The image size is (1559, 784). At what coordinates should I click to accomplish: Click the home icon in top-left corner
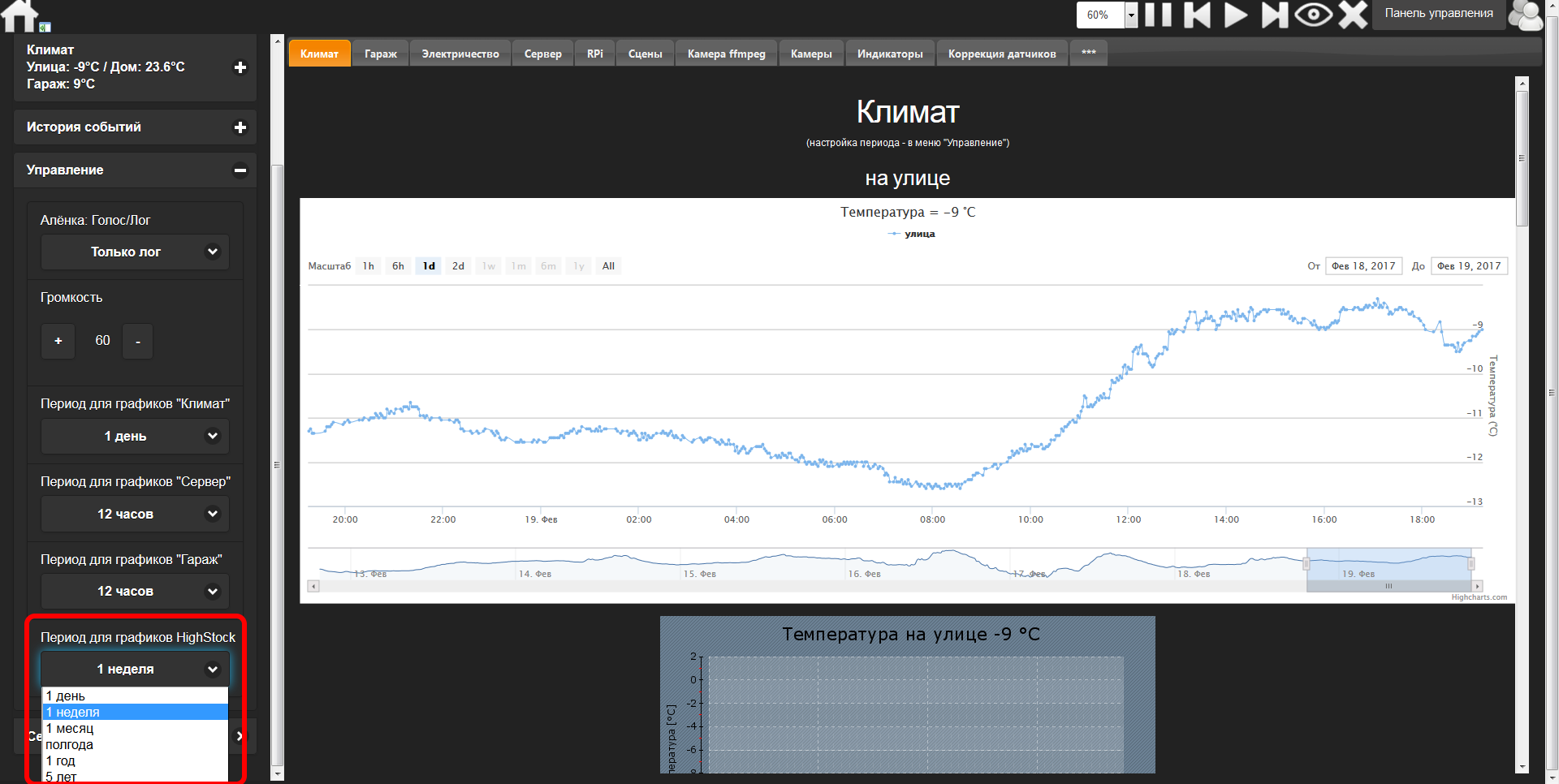[20, 15]
